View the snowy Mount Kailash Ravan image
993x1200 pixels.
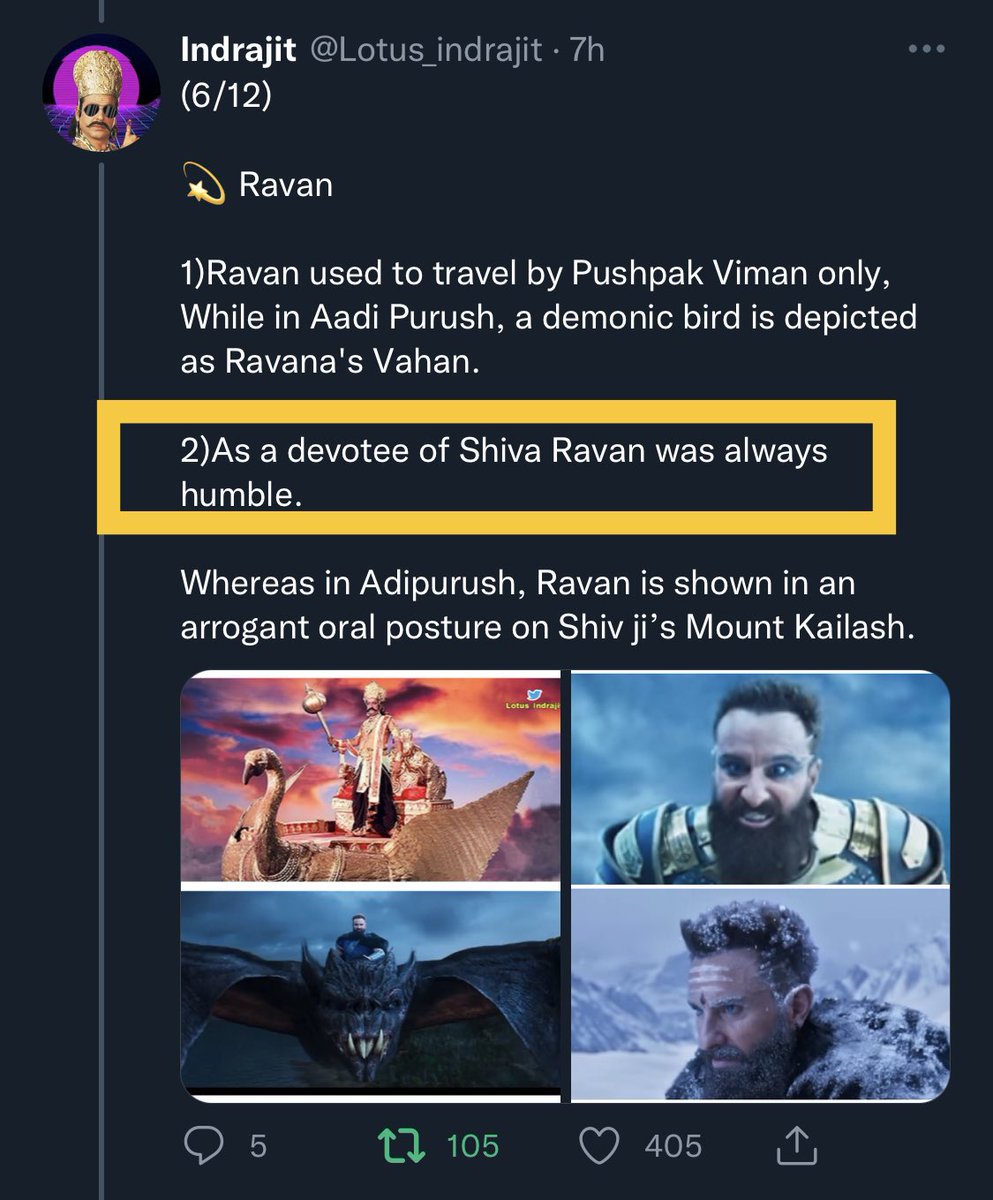coord(760,994)
